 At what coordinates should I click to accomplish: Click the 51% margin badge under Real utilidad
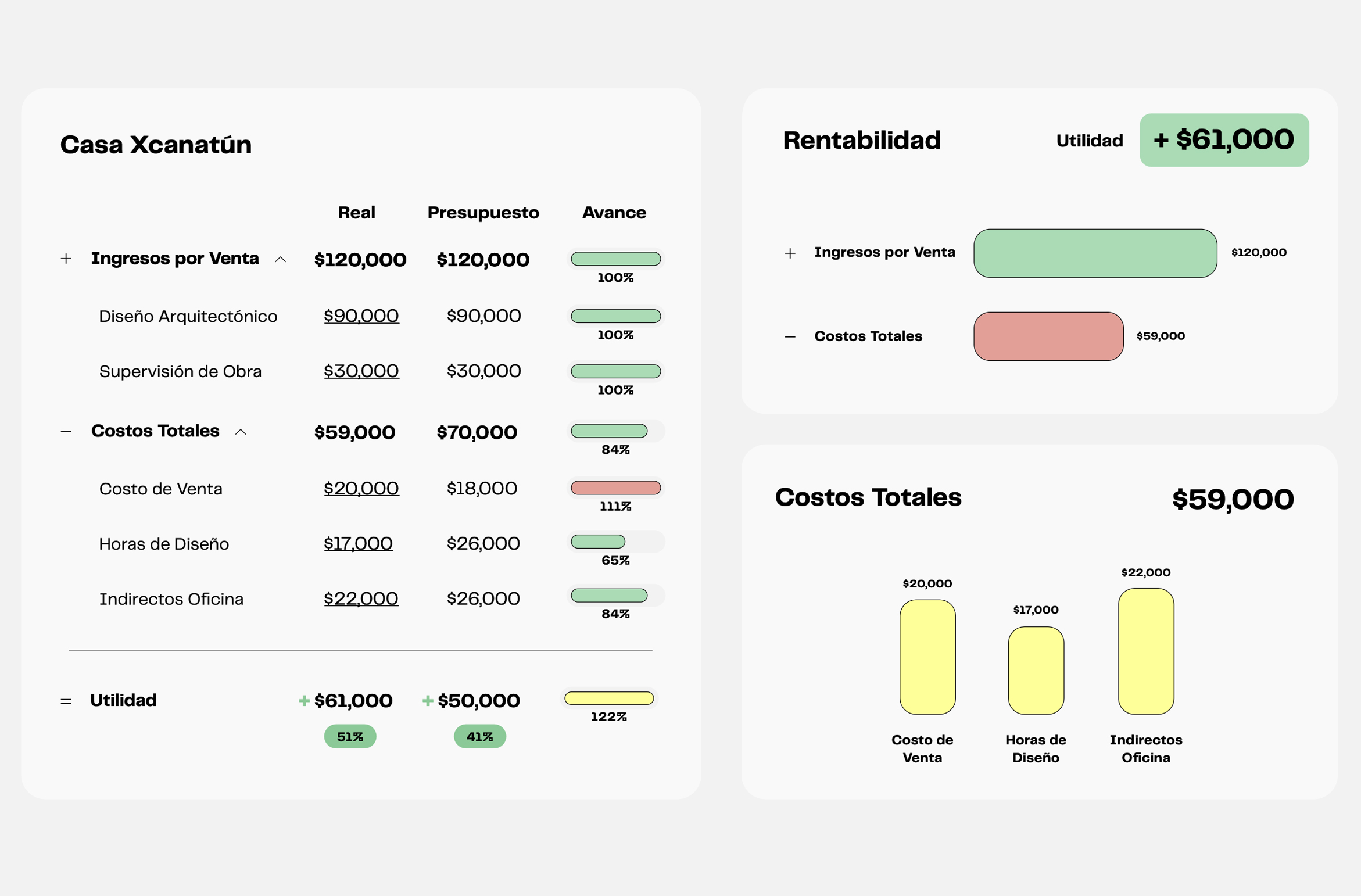[x=350, y=737]
